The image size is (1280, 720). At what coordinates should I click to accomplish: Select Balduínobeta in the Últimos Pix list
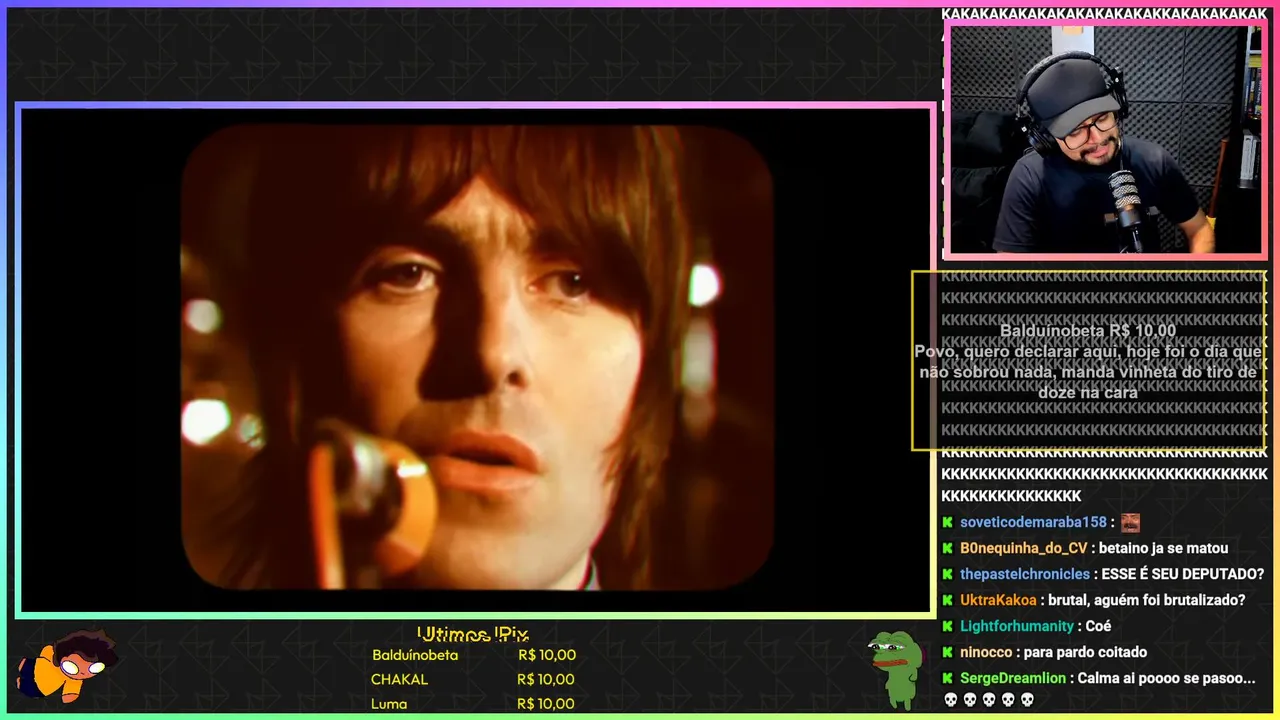[x=415, y=655]
